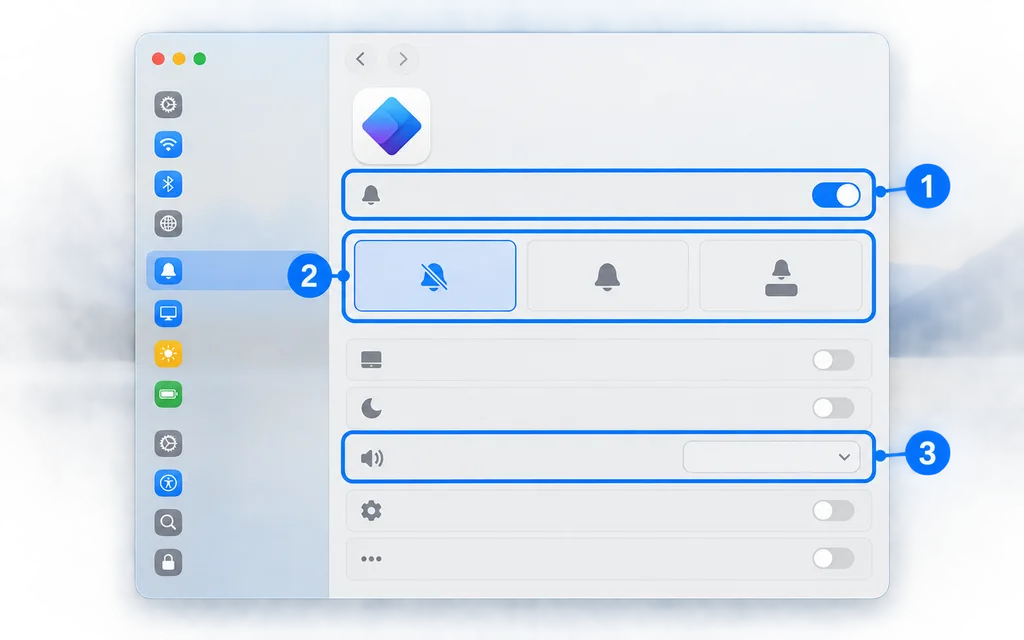Click the yellow sun icon in the sidebar
This screenshot has height=640, width=1024.
(168, 354)
